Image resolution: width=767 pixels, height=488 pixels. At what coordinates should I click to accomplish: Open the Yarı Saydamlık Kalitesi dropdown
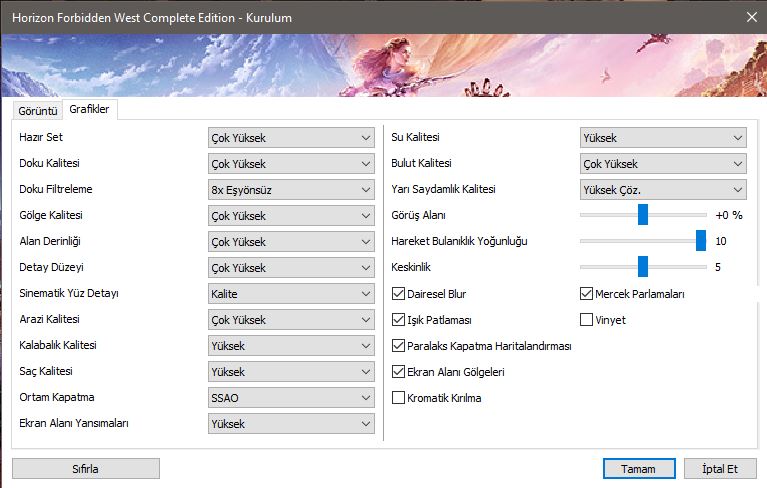pyautogui.click(x=663, y=190)
